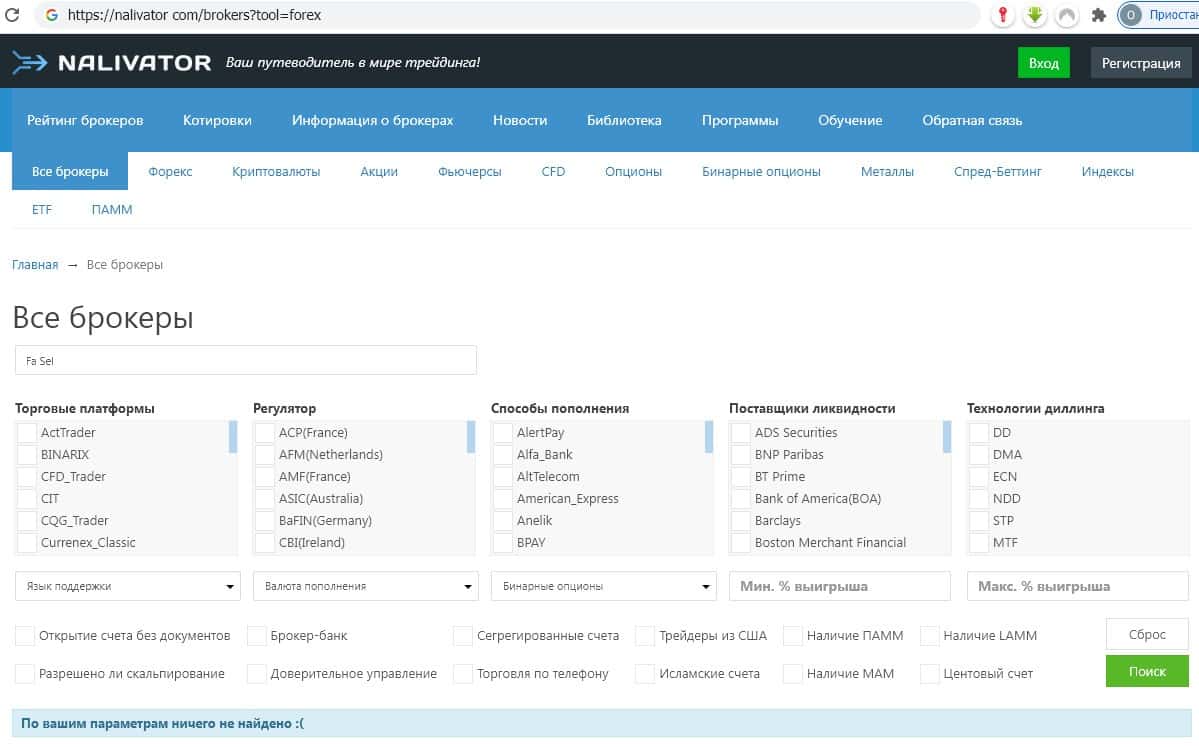Viewport: 1199px width, 747px height.
Task: Click the Мин. % выигрыша input field
Action: tap(840, 586)
